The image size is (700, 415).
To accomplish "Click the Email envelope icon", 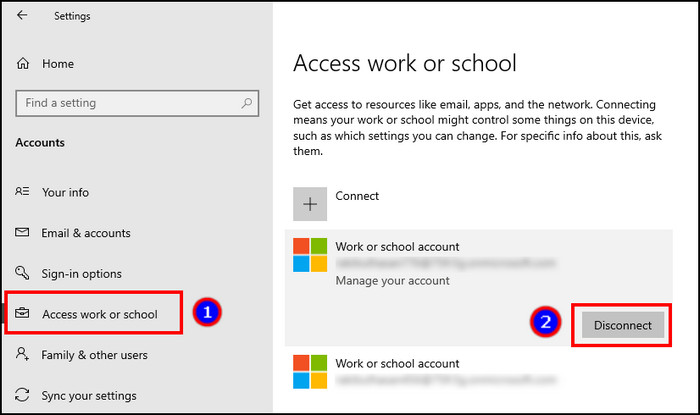I will pyautogui.click(x=22, y=232).
